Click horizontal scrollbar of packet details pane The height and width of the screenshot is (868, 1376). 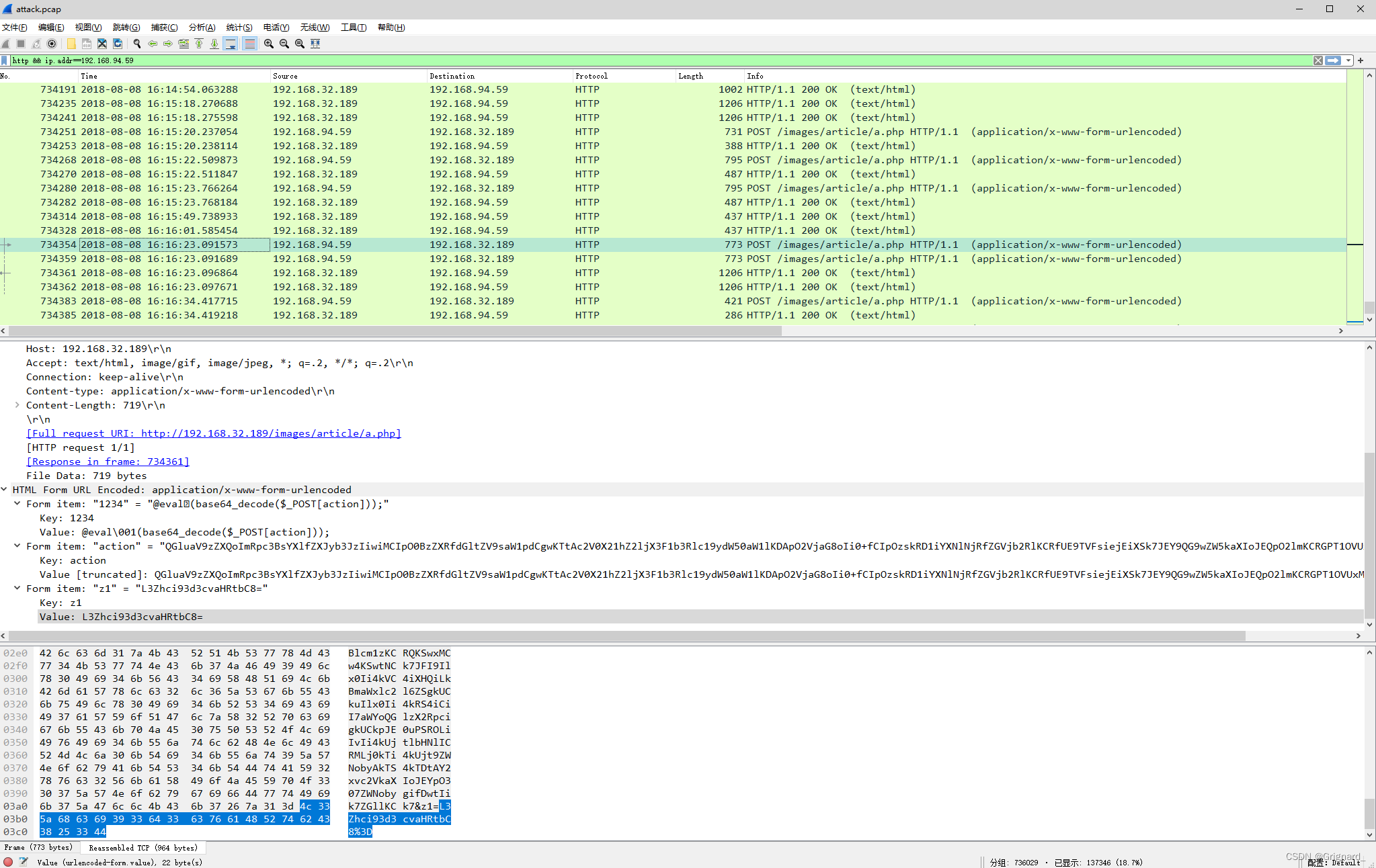626,636
